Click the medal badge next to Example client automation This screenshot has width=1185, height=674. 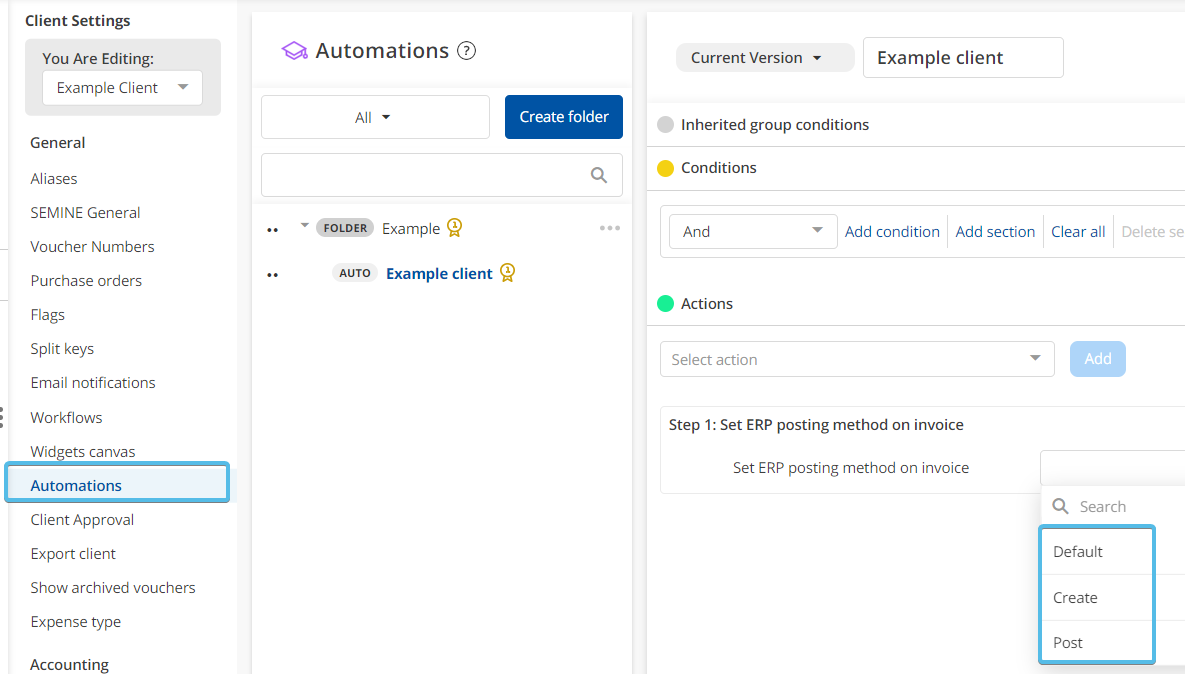(x=507, y=273)
